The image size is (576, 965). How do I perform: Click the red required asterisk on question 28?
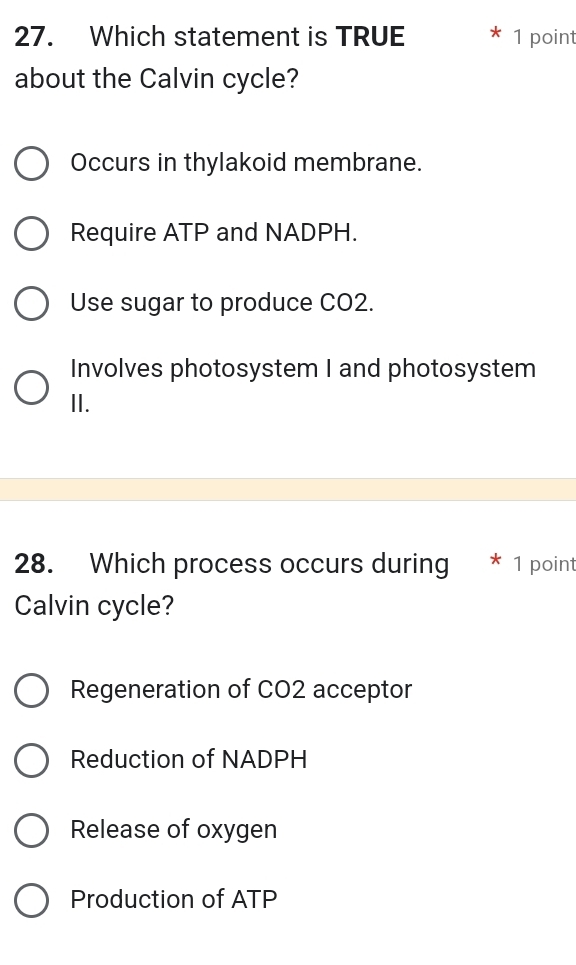496,563
